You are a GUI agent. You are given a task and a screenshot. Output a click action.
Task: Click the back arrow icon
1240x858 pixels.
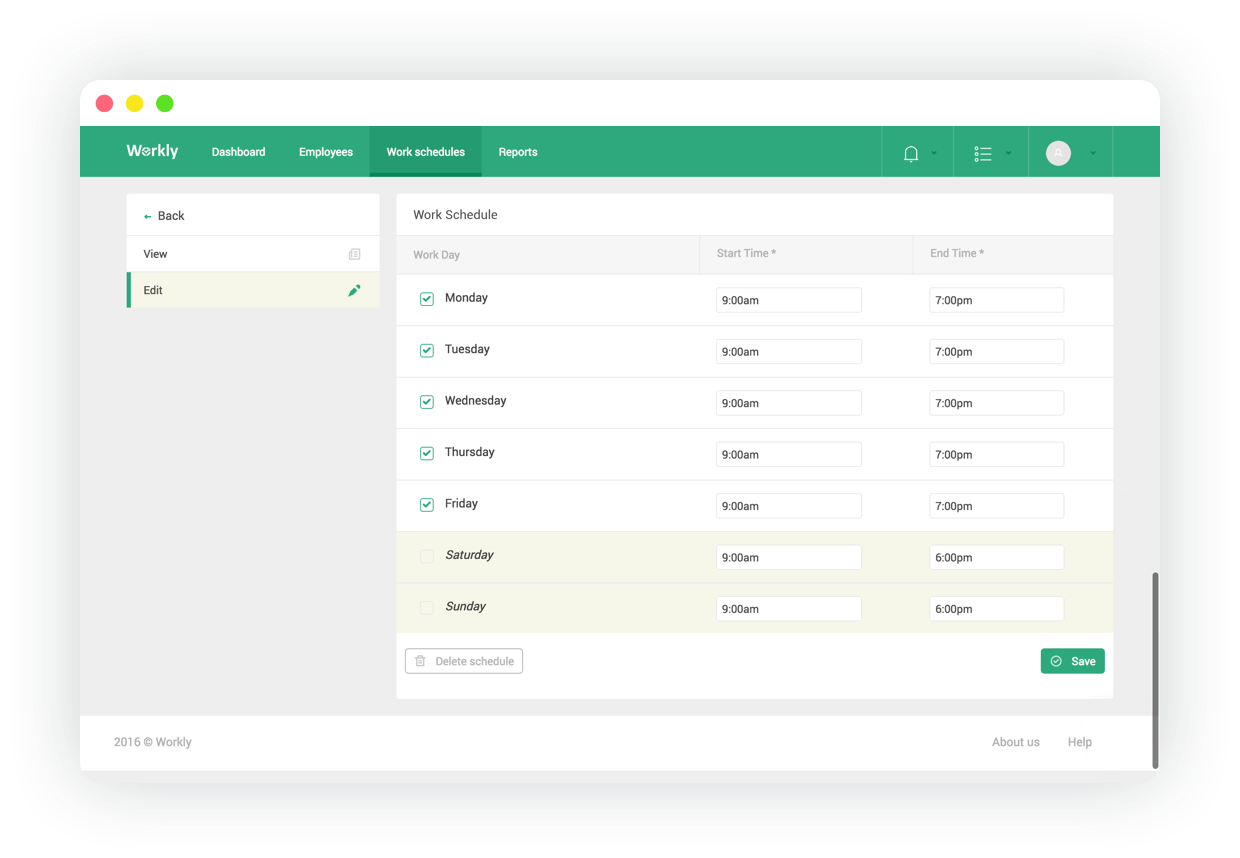[x=148, y=216]
